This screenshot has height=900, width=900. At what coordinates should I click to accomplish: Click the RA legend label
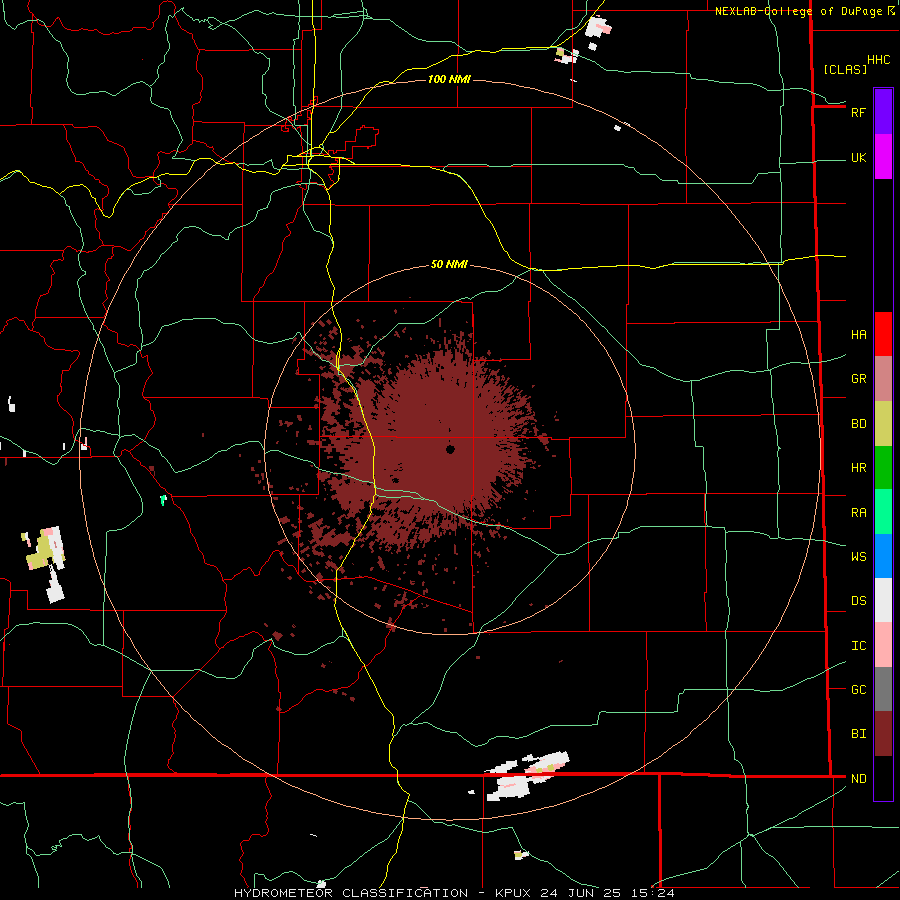click(x=858, y=513)
